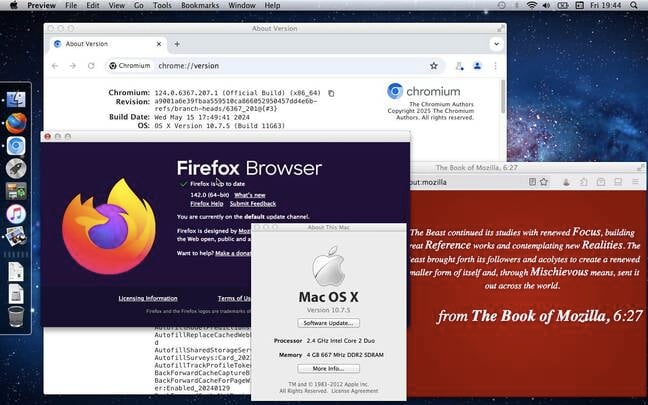Click 'Wed May 15 17:49:41 2024' build date
Viewport: 648px width, 405px height.
202,117
